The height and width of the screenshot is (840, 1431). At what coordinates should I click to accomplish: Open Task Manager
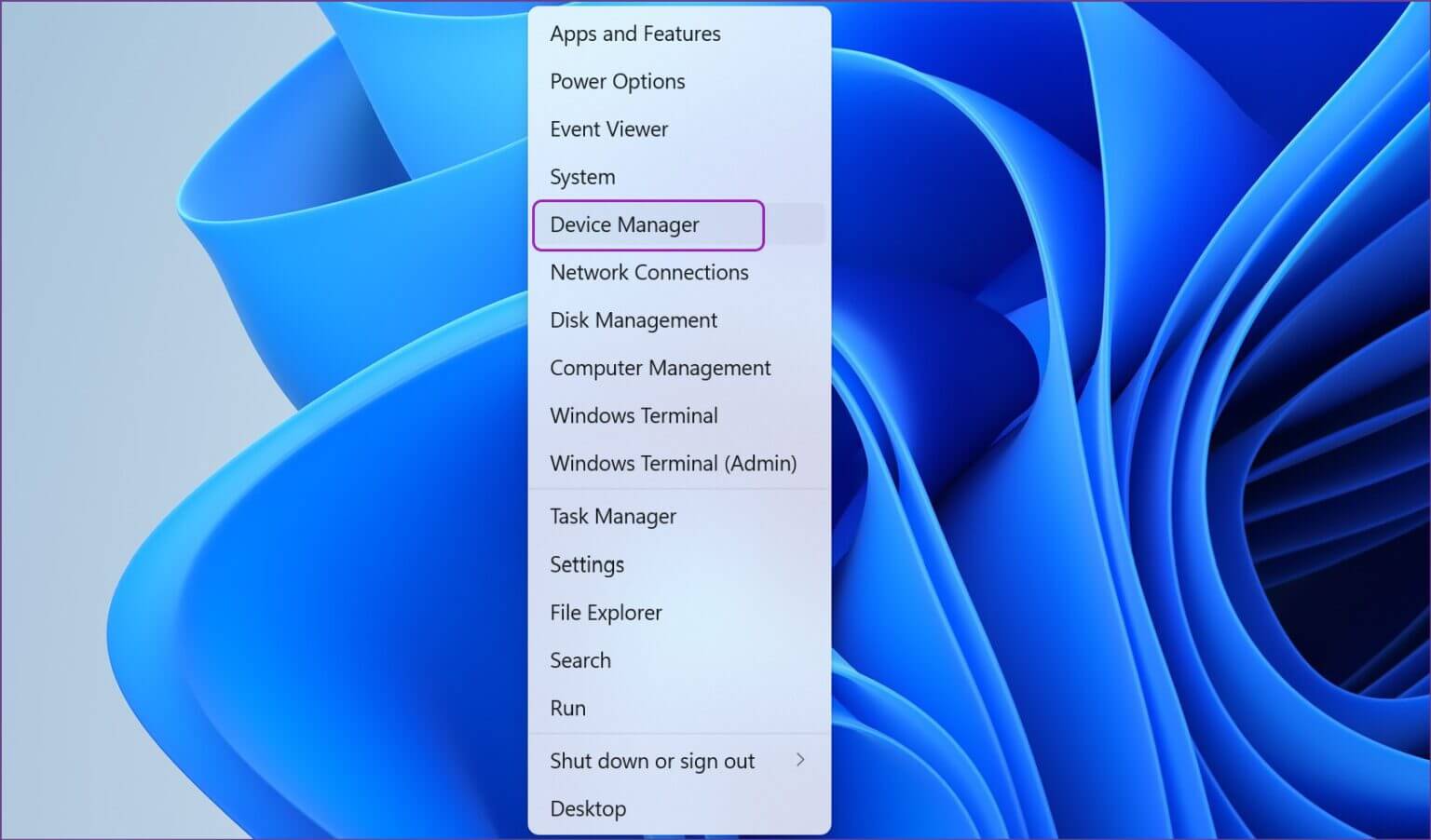point(679,516)
